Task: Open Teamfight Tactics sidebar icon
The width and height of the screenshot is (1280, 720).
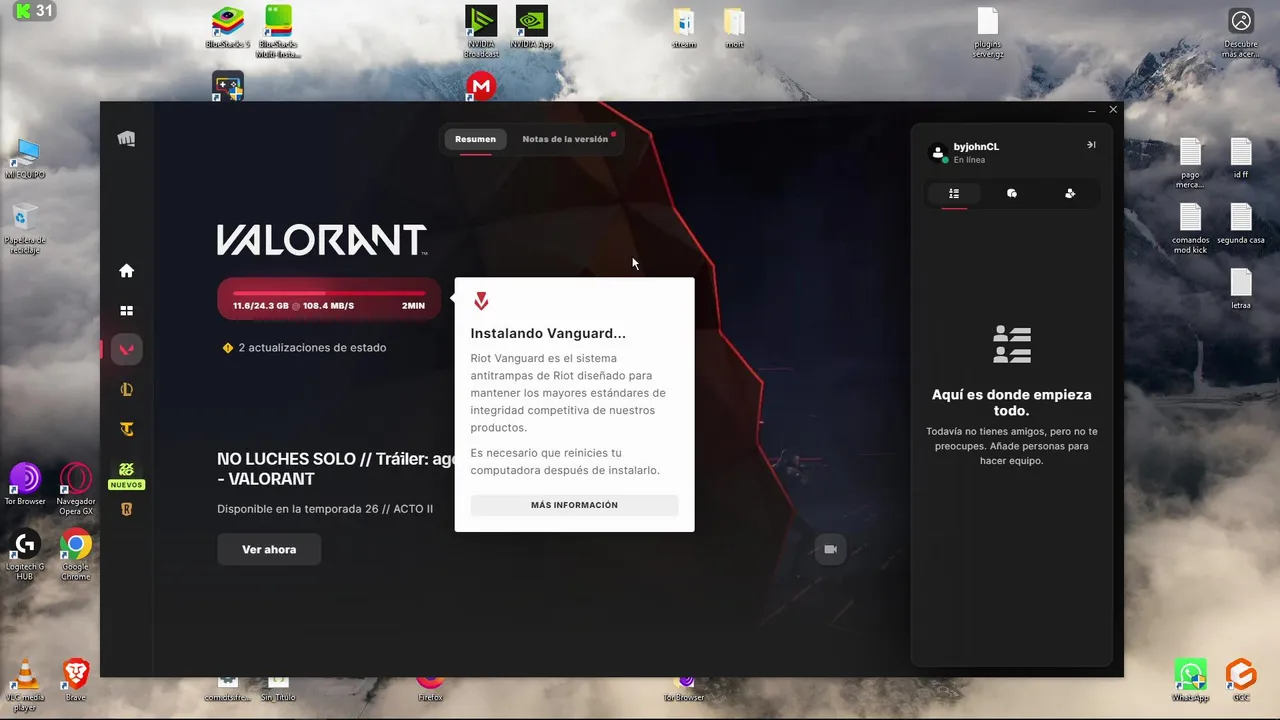Action: tap(127, 430)
